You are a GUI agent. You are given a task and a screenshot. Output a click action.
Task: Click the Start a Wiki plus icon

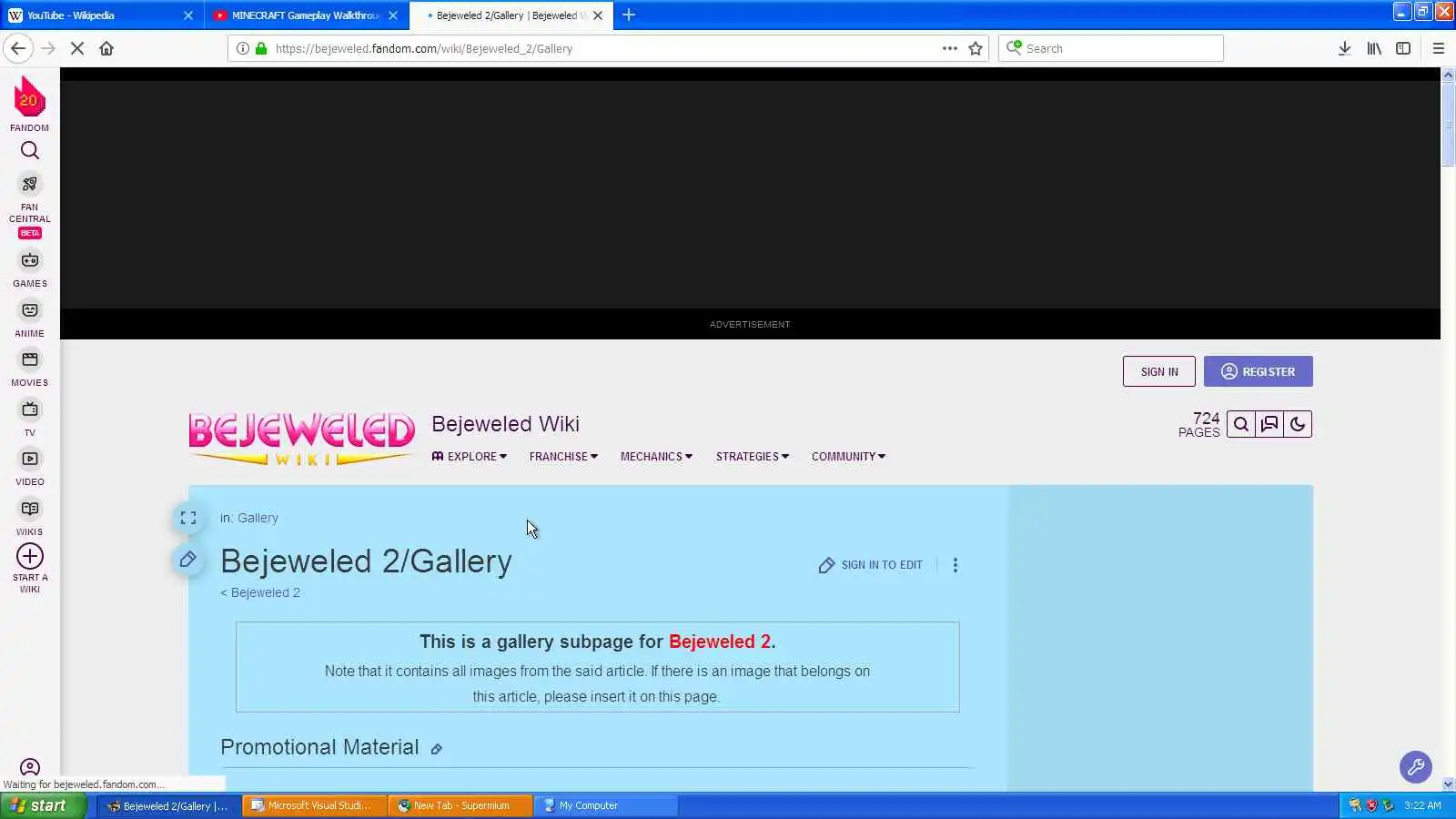(30, 556)
